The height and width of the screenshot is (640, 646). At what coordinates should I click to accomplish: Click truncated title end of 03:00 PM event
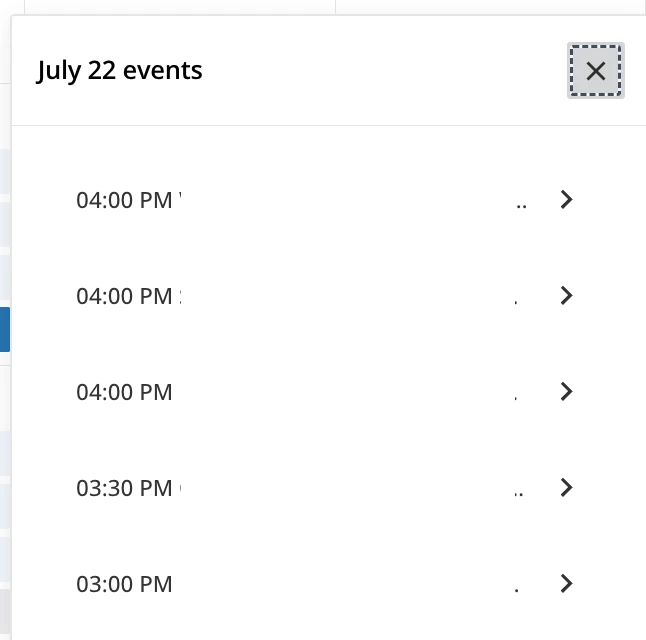[x=516, y=588]
